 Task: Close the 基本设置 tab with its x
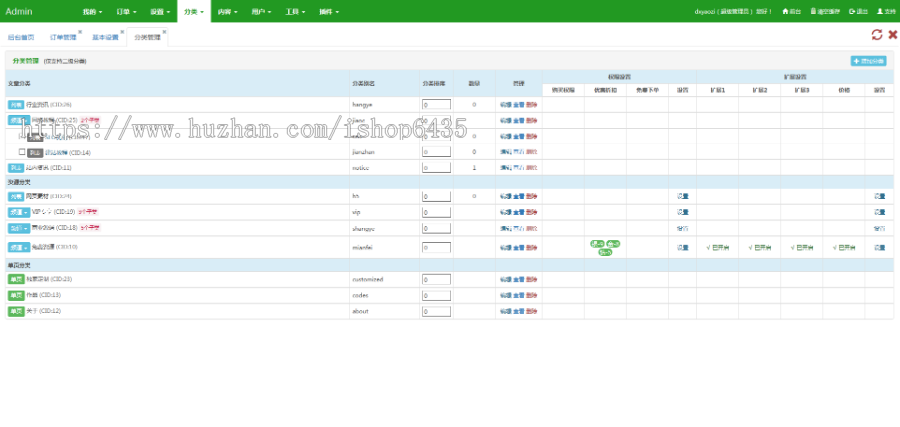tap(122, 32)
